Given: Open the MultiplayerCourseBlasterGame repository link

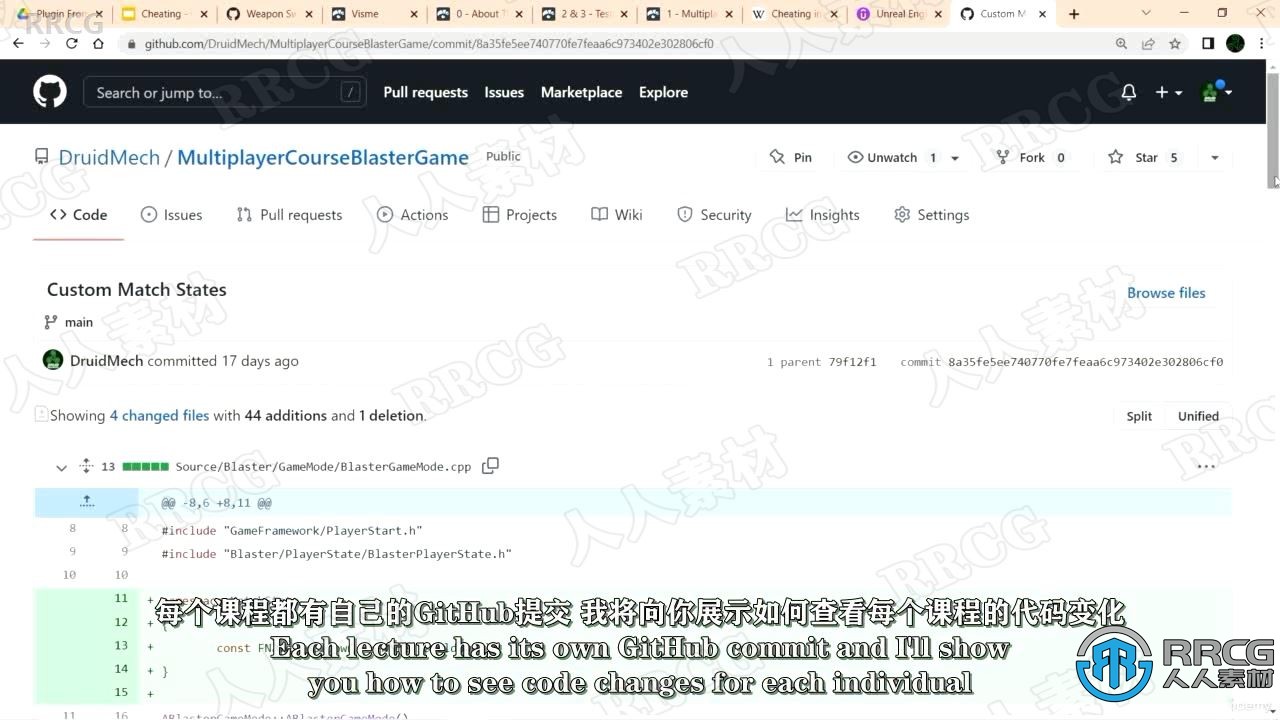Looking at the screenshot, I should [323, 157].
